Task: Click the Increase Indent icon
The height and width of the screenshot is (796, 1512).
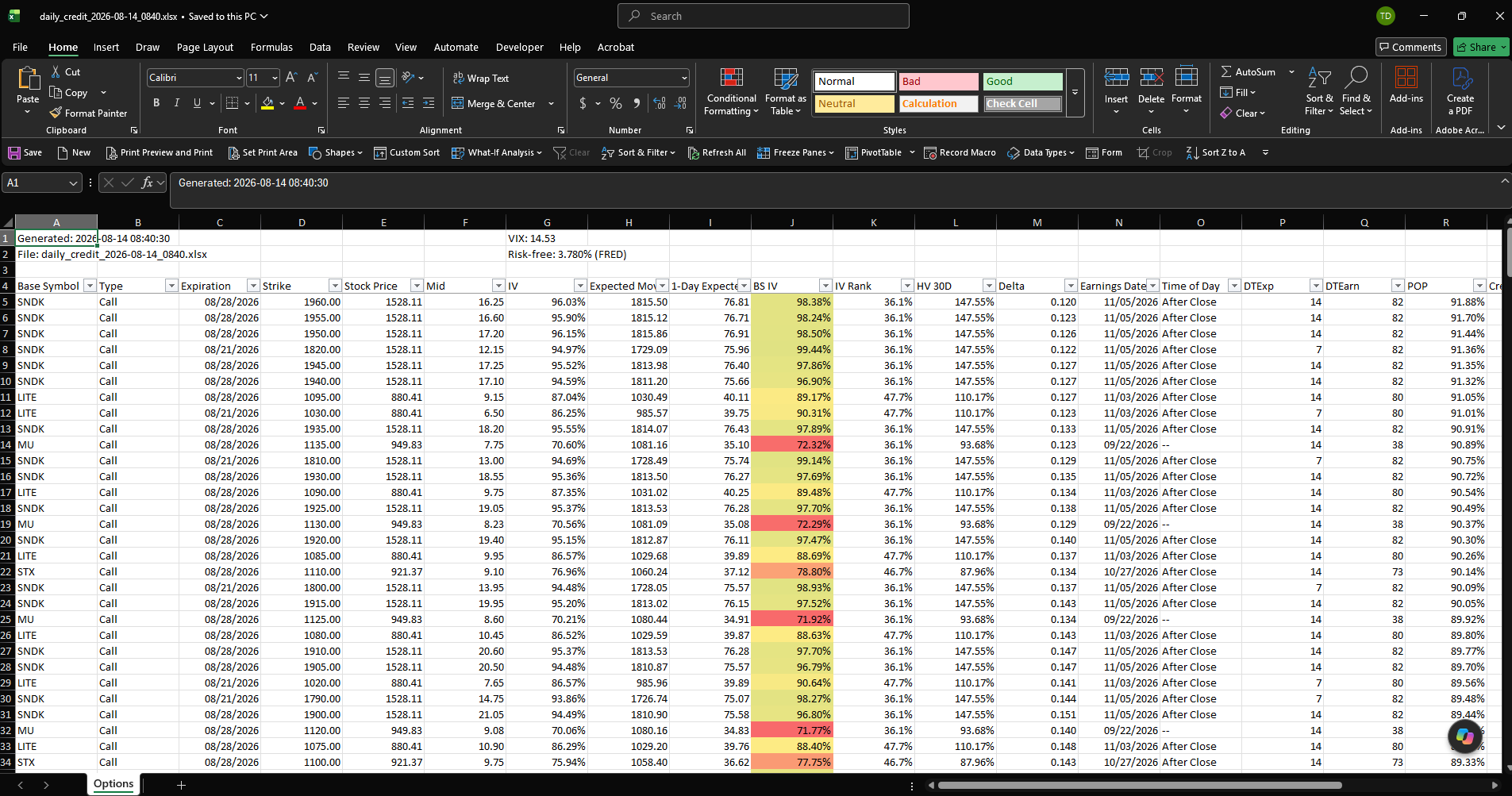Action: click(429, 103)
